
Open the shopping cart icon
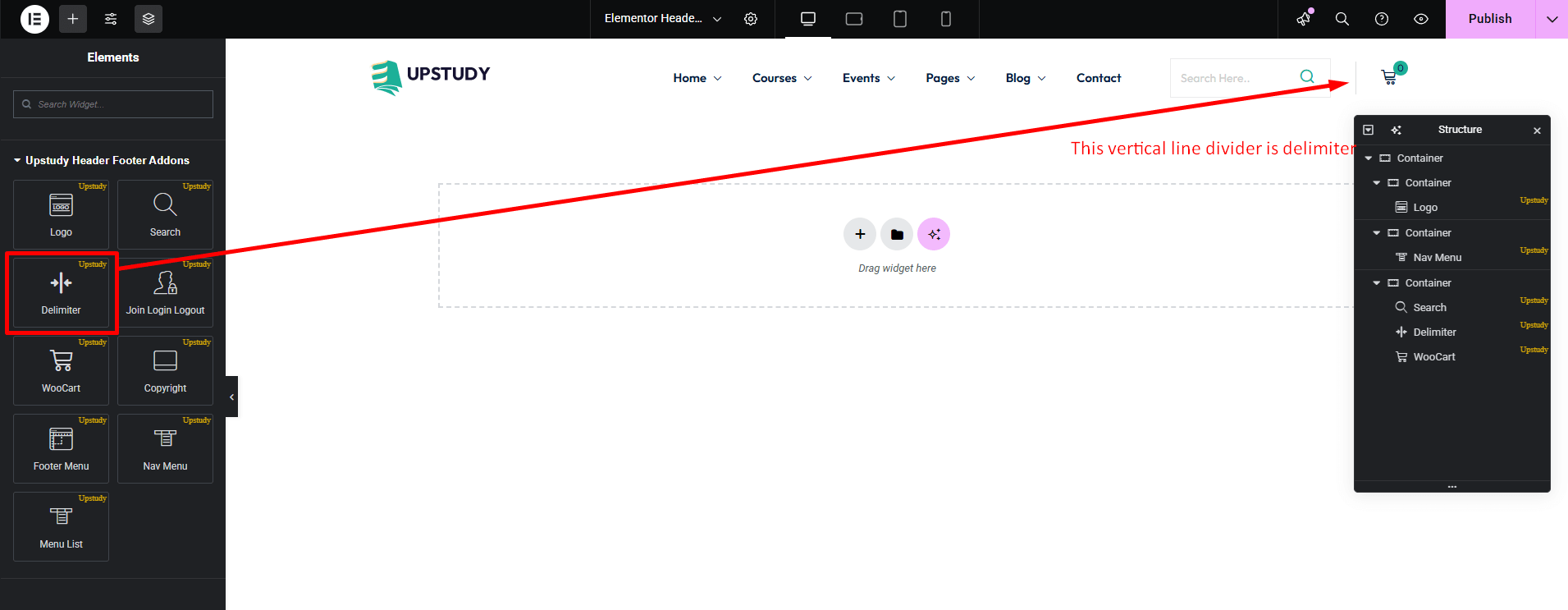pyautogui.click(x=1389, y=77)
